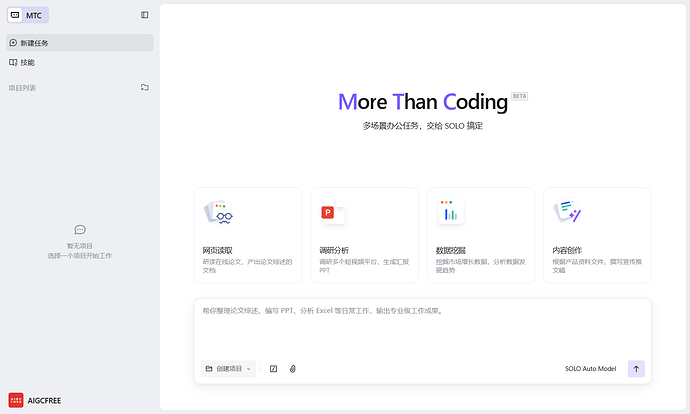The width and height of the screenshot is (690, 414).
Task: Click the 暂无项目 empty-state text
Action: 80,246
